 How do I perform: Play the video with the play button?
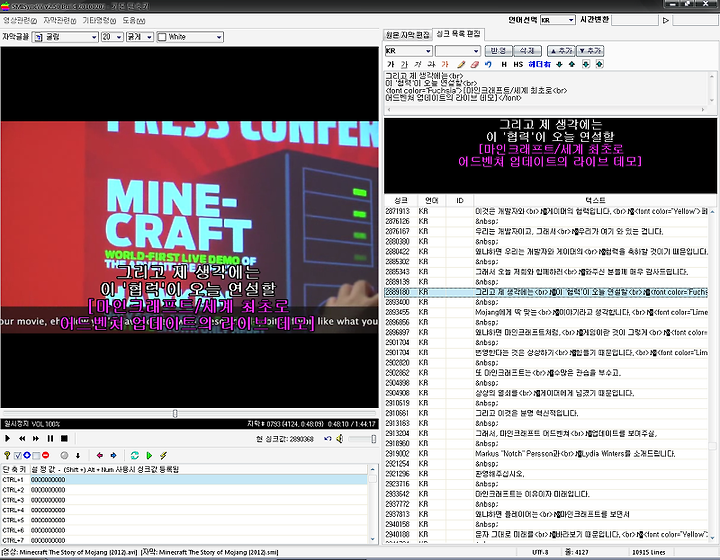[x=7, y=438]
